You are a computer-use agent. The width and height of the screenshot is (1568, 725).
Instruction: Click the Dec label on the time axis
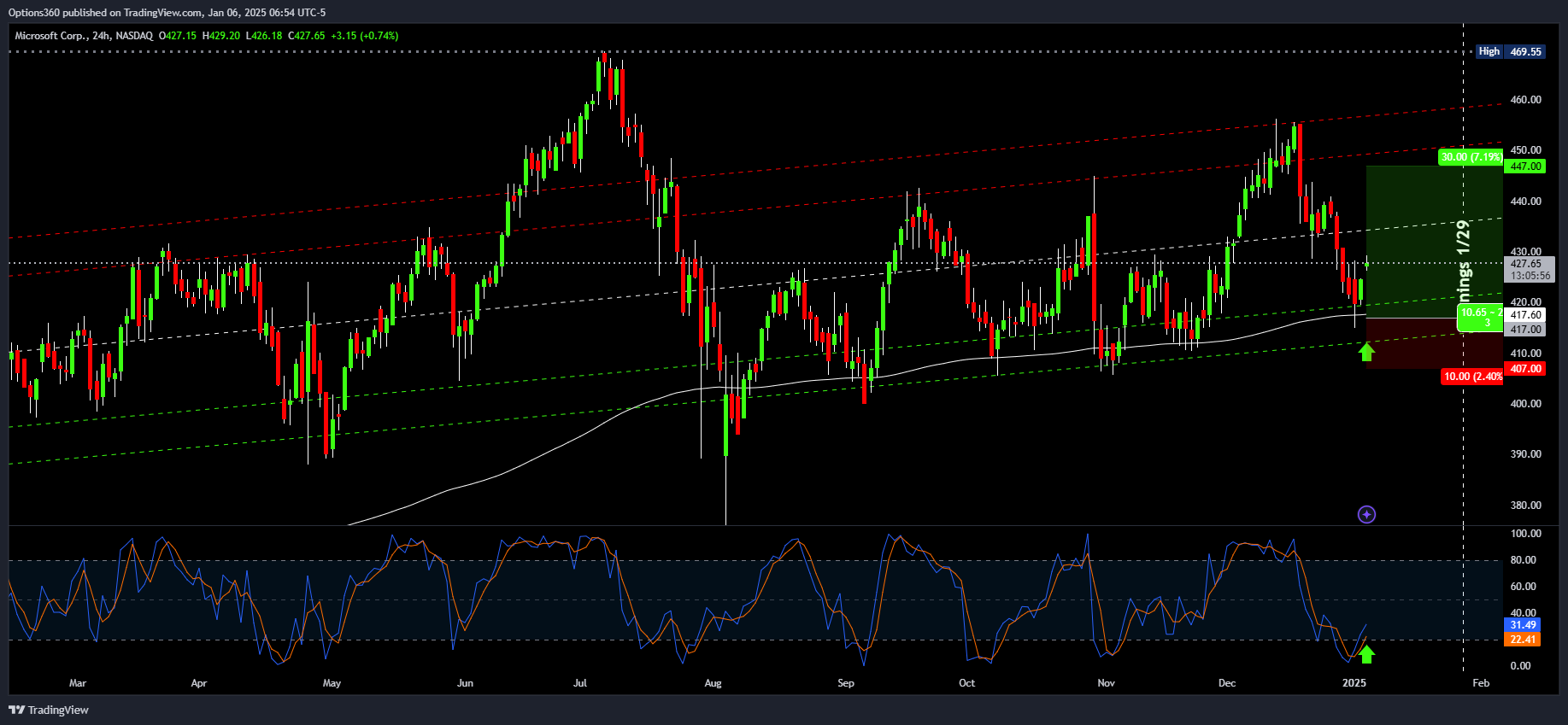[1227, 683]
